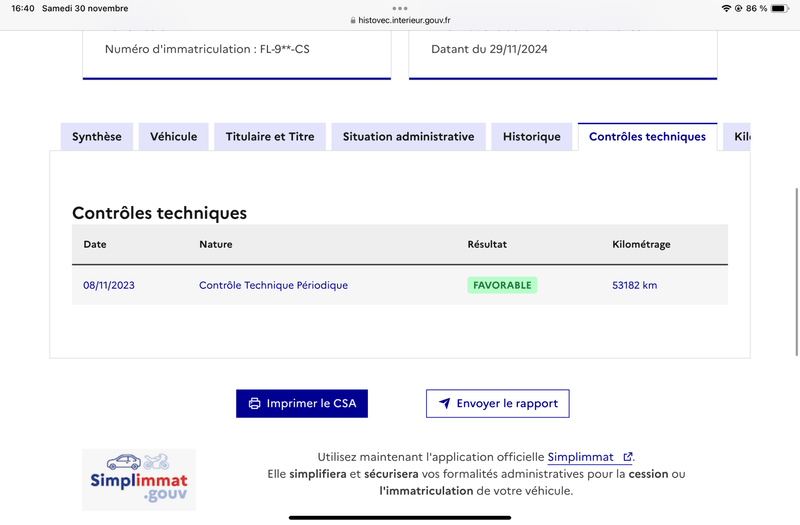800x525 pixels.
Task: Click the Contrôle Technique Périodique entry
Action: click(273, 285)
